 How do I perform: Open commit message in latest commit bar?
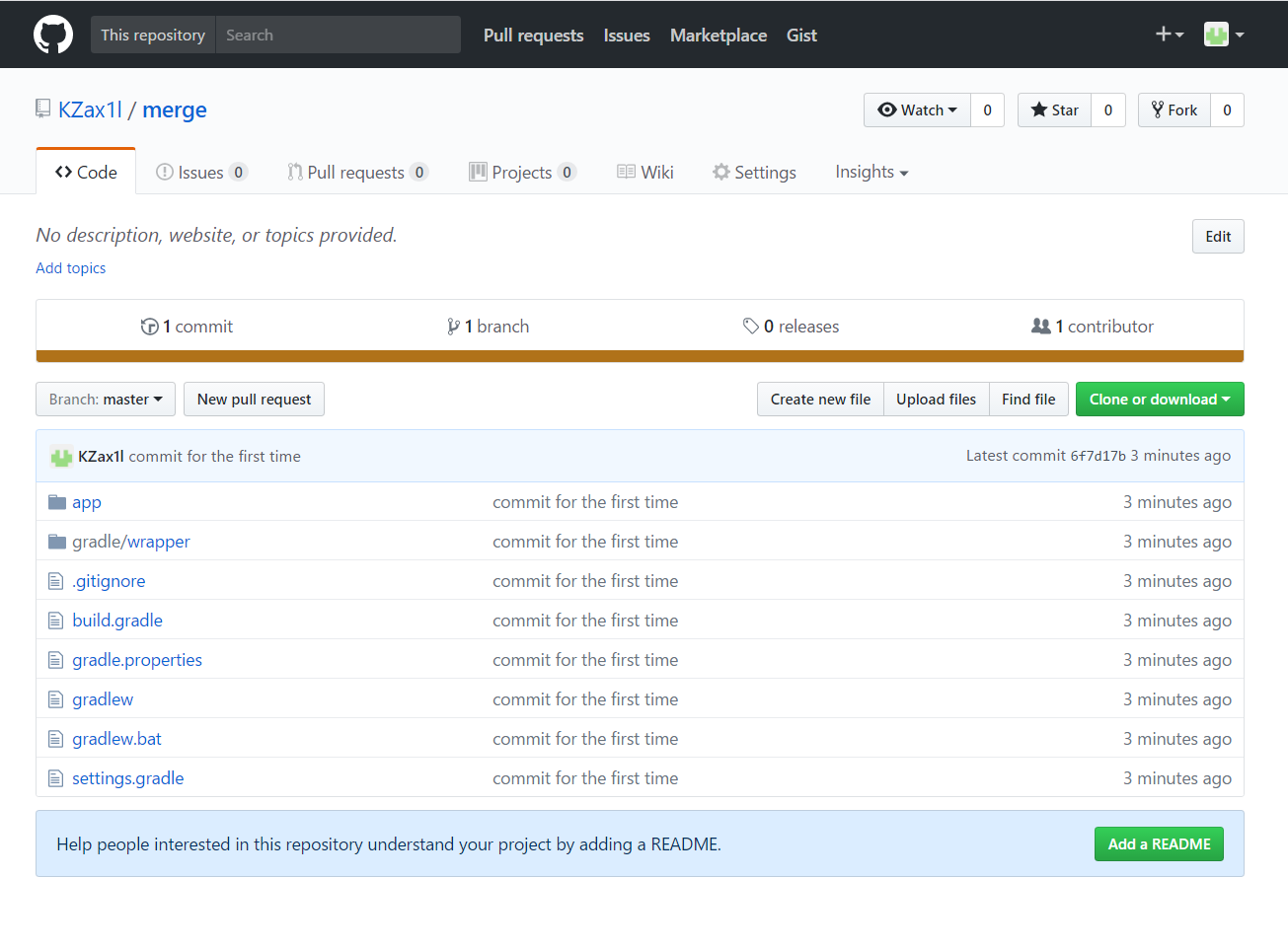[x=215, y=456]
